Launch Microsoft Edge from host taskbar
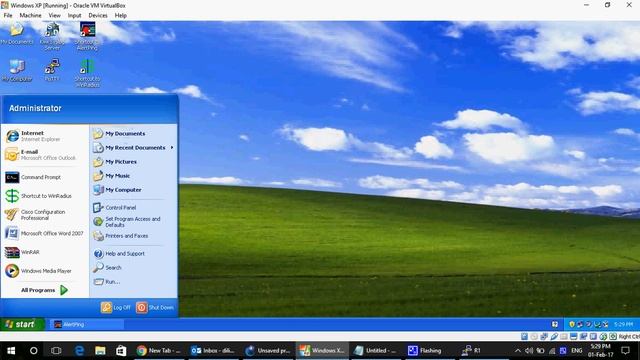Viewport: 640px width, 360px height. point(79,351)
